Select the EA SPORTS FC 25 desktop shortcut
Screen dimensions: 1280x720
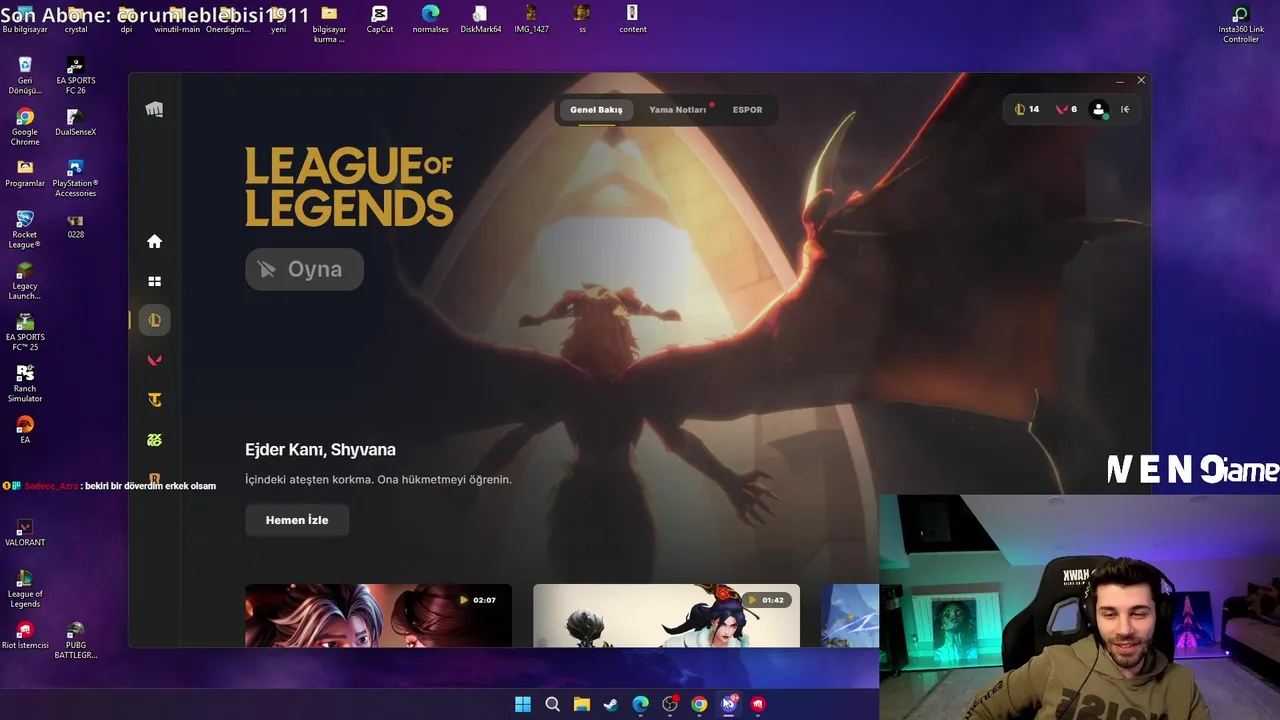[x=25, y=332]
